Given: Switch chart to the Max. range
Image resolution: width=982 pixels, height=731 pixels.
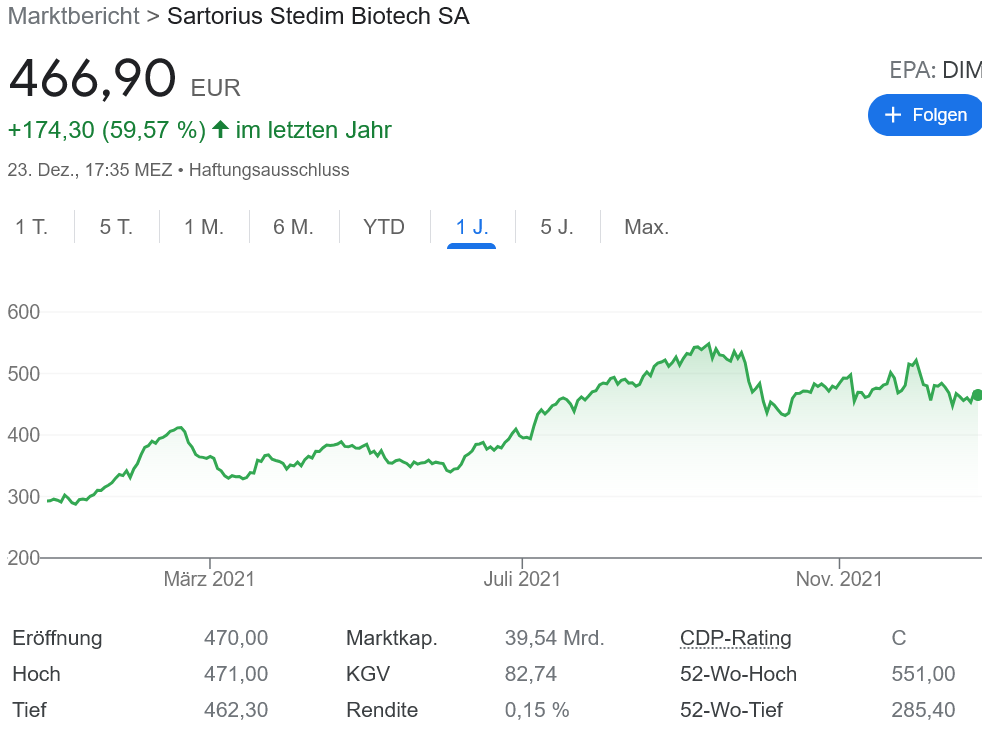Looking at the screenshot, I should 646,227.
